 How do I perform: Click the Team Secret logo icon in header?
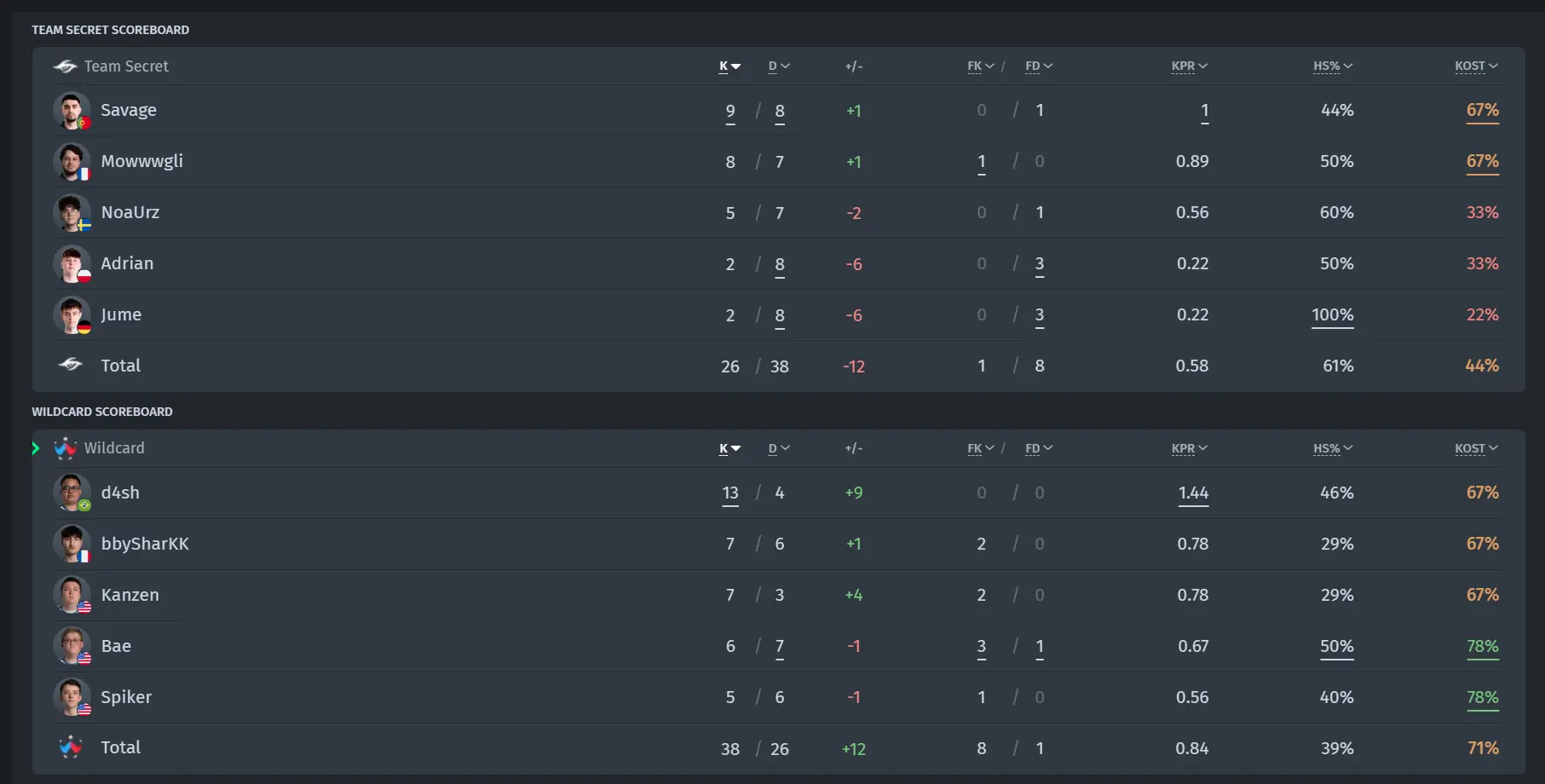(65, 66)
